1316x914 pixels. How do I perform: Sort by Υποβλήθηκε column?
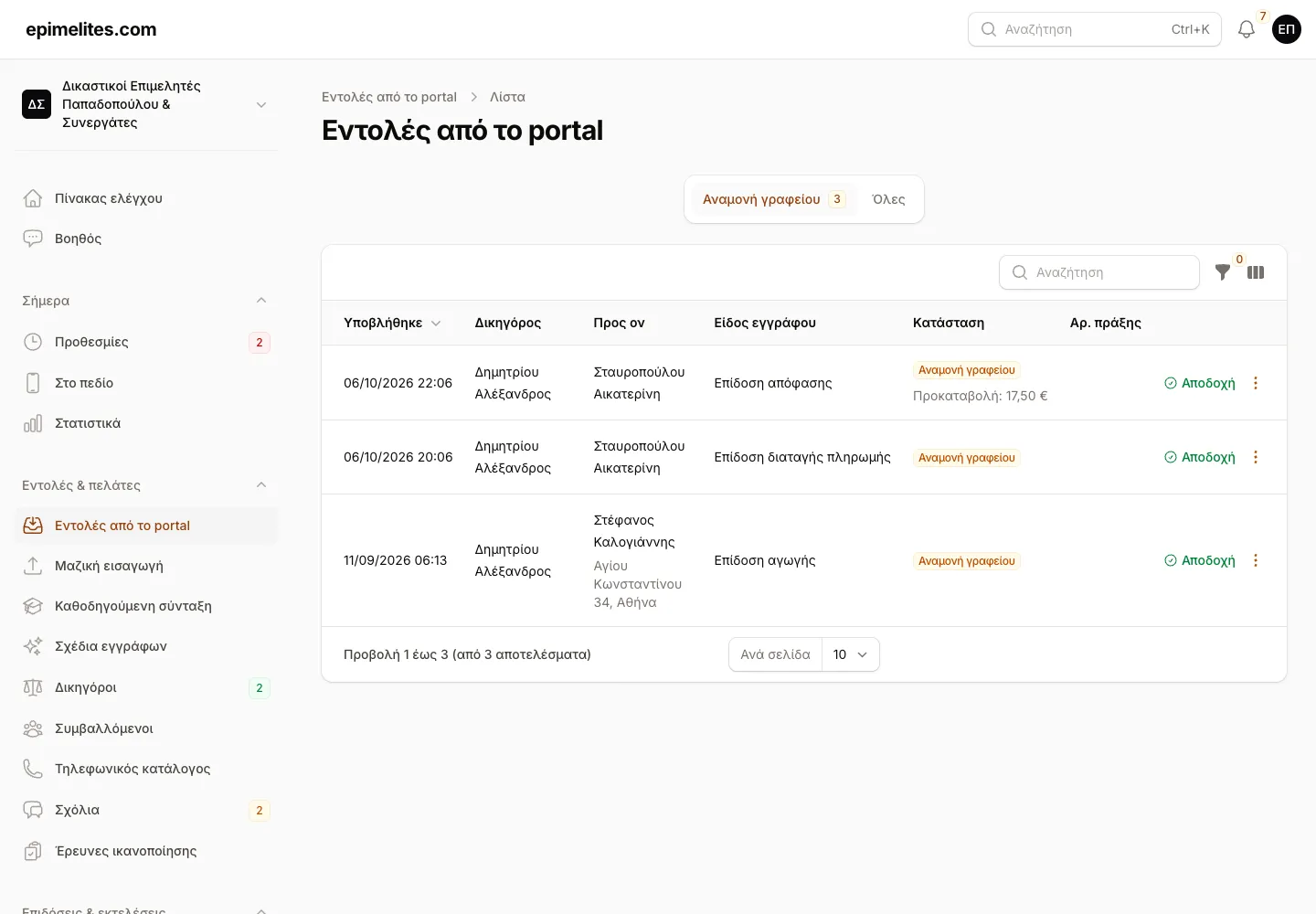pos(392,323)
